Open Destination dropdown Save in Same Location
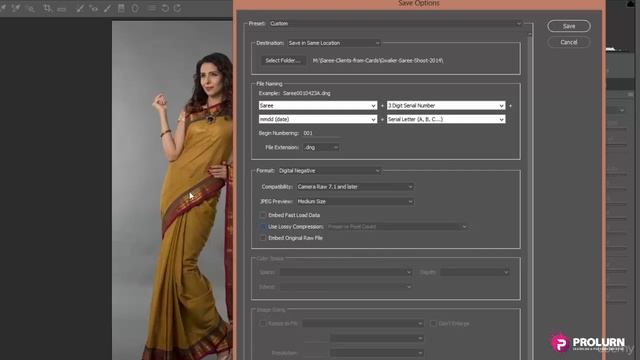This screenshot has width=640, height=360. 334,43
